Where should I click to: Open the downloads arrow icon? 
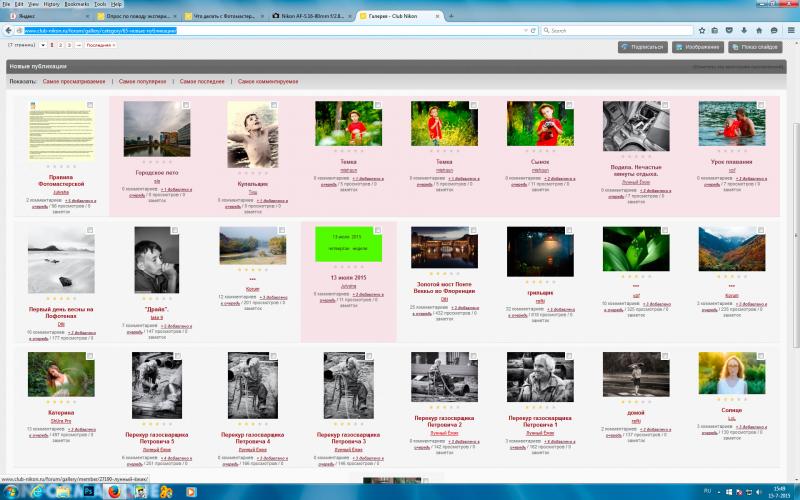744,31
